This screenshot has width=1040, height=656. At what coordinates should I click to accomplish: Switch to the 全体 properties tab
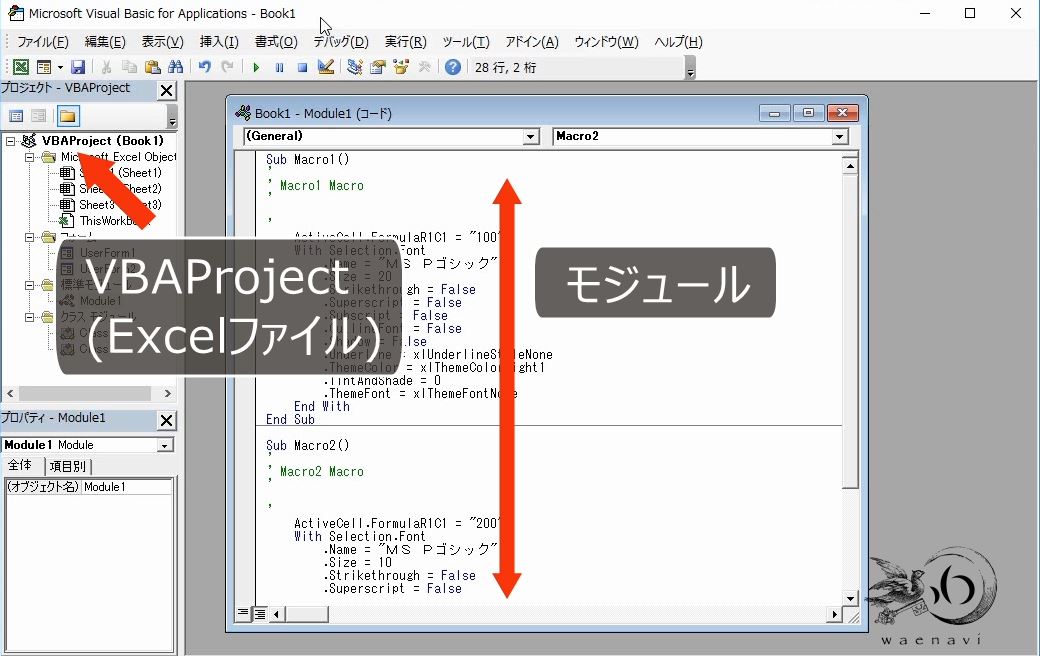[21, 466]
